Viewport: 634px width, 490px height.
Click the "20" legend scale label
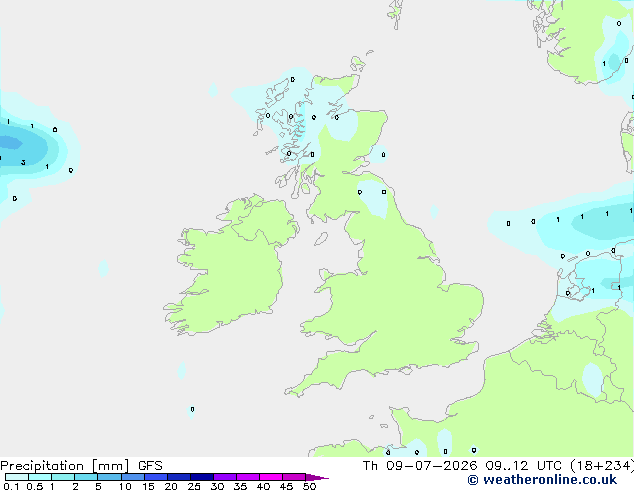pos(171,486)
